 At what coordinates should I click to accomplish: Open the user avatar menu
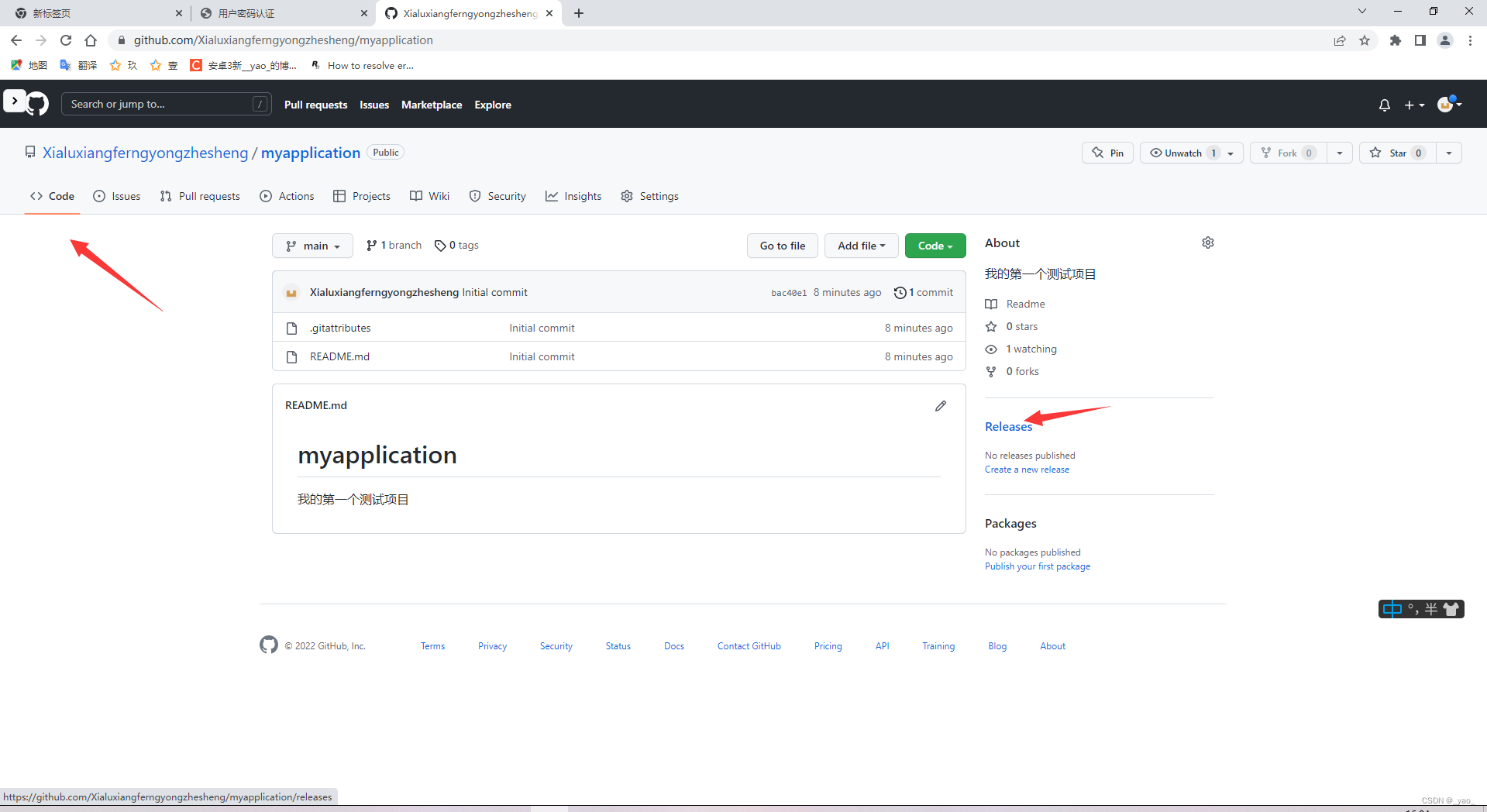pyautogui.click(x=1449, y=104)
